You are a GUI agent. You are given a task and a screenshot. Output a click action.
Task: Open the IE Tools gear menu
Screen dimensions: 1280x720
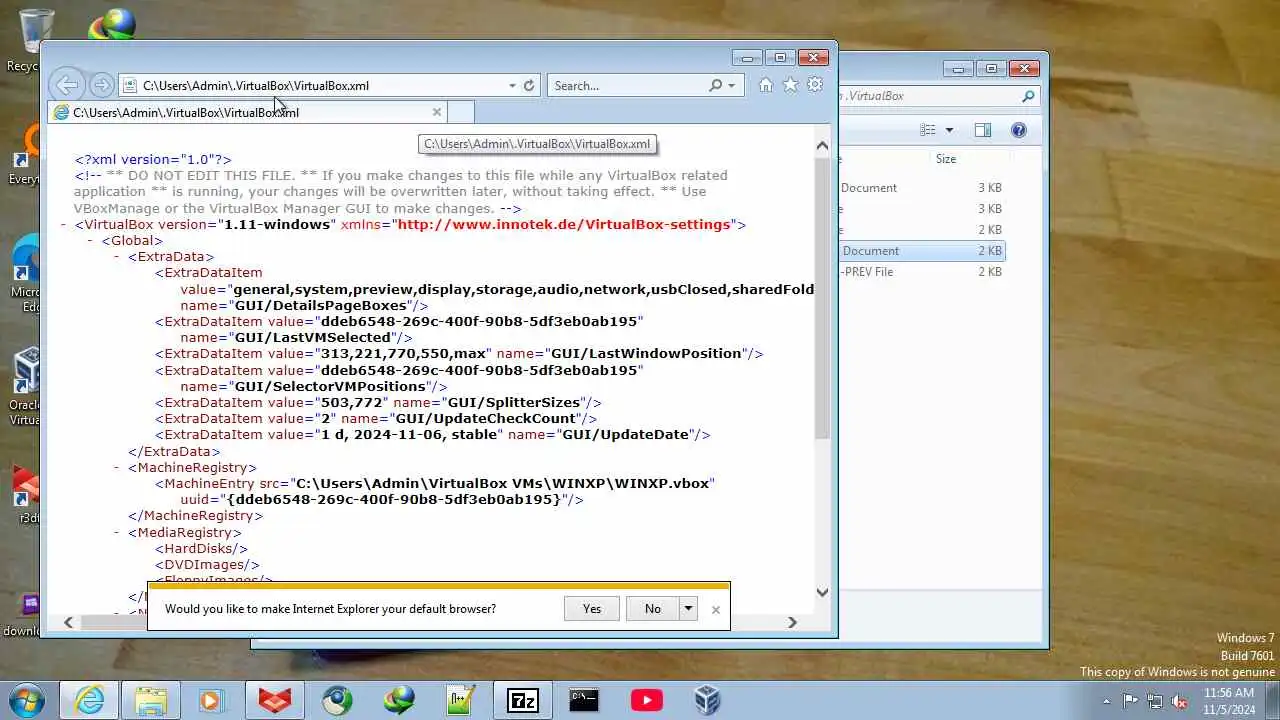[x=815, y=85]
